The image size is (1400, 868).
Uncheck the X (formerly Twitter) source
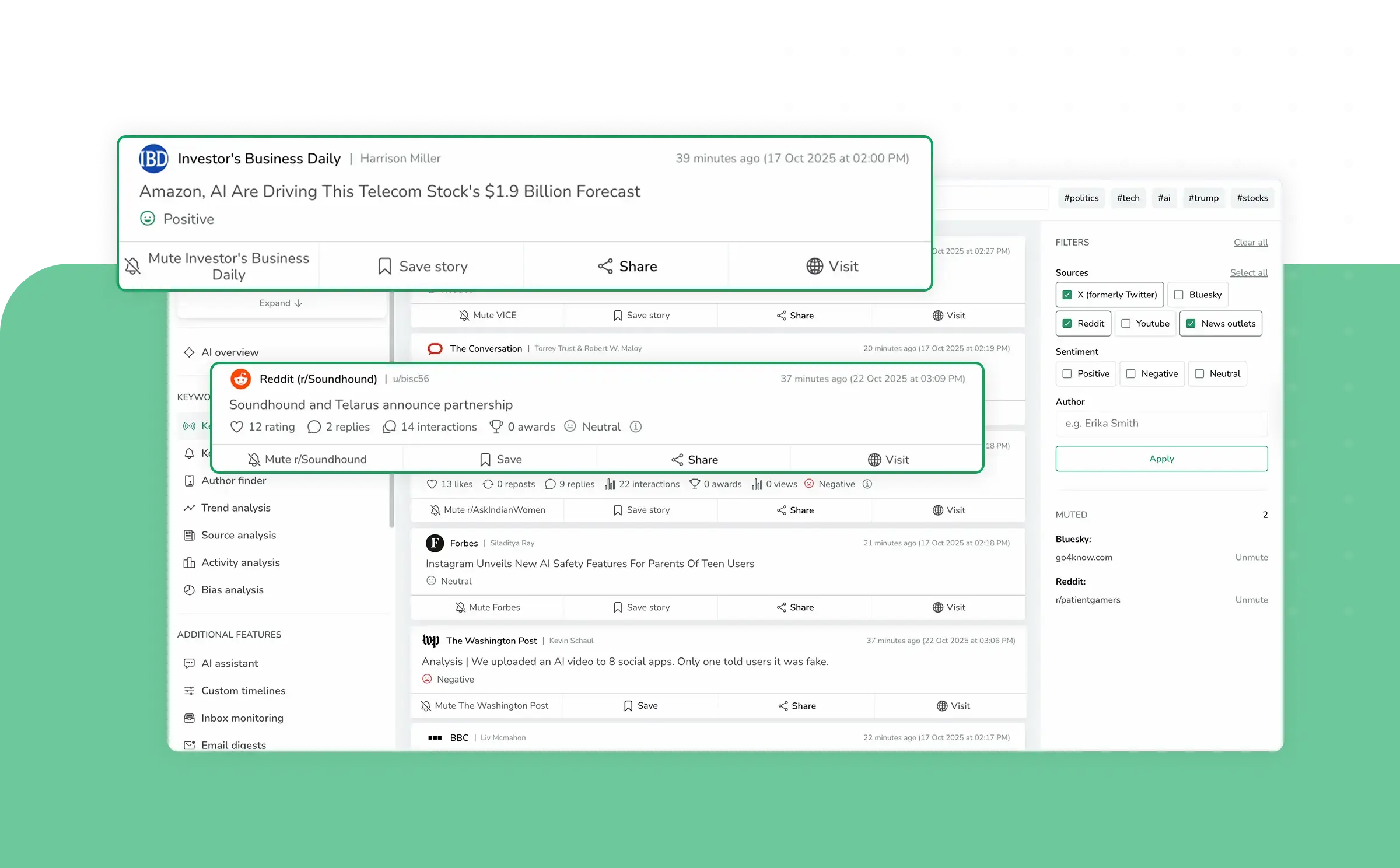coord(1067,295)
